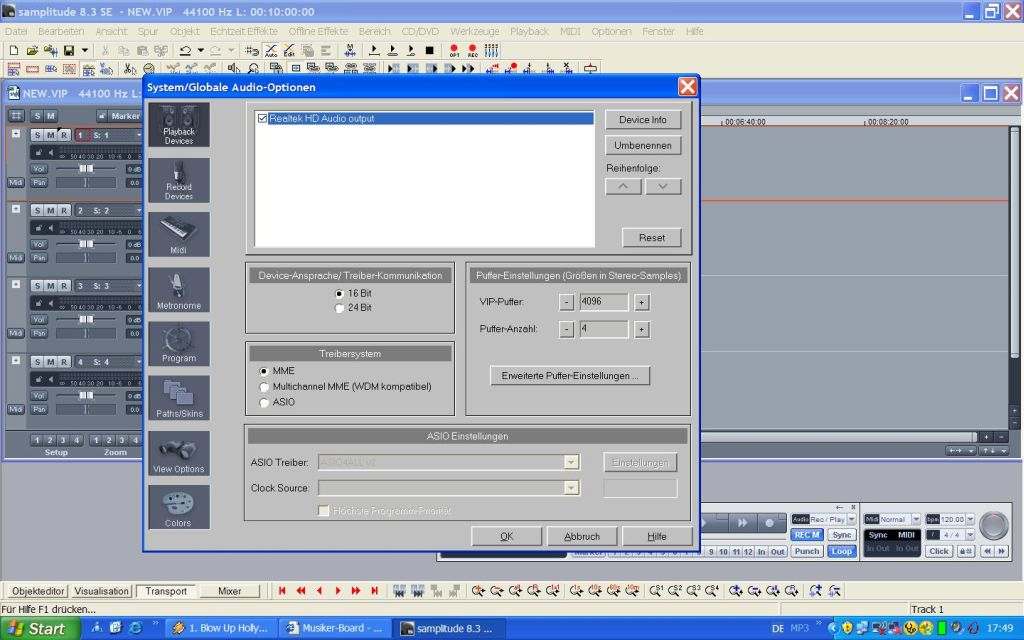Click the transport fast-forward button
Screen dimensions: 1024x640
[743, 522]
